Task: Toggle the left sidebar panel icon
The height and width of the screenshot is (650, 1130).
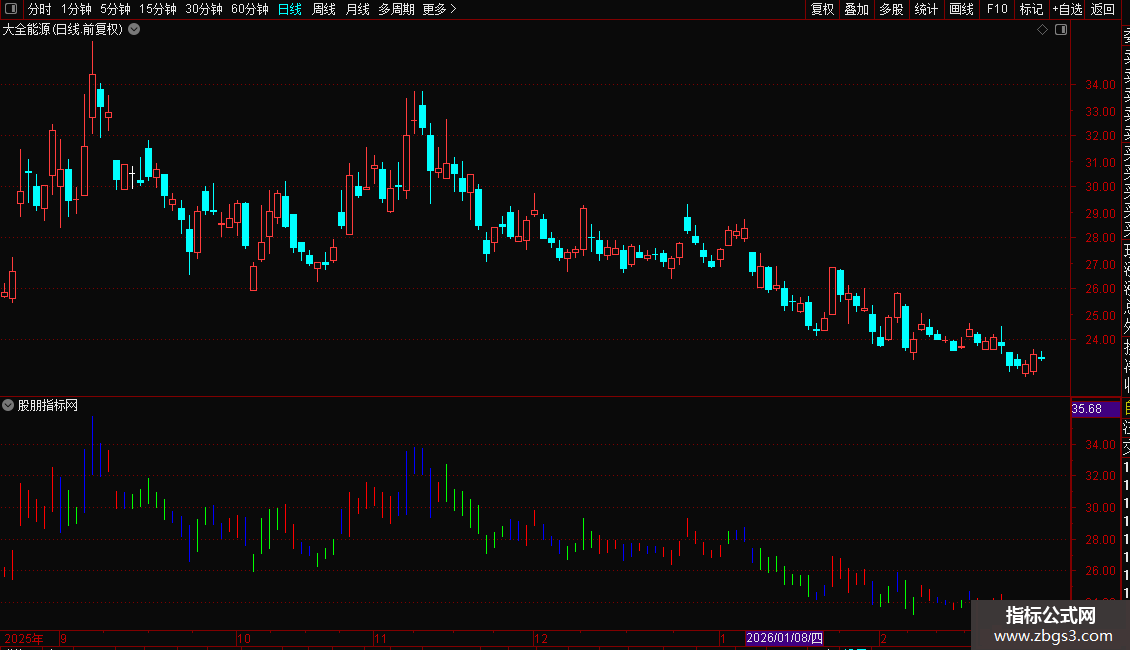Action: point(11,9)
